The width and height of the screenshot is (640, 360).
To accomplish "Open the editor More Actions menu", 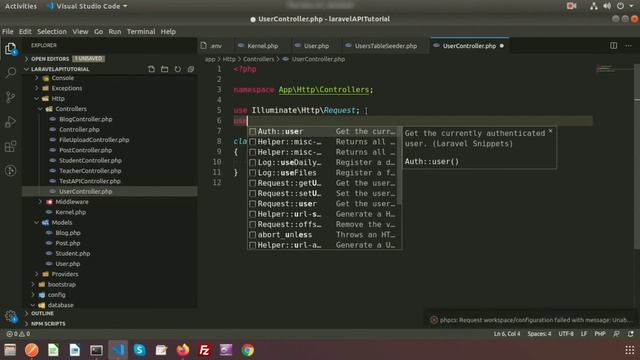I will click(x=628, y=46).
